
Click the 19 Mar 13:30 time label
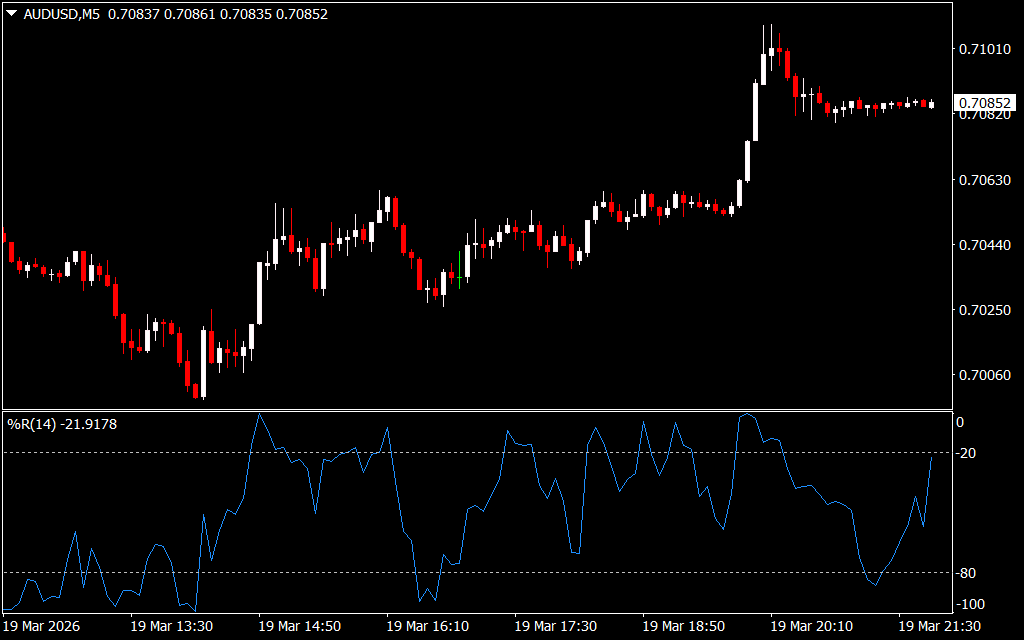172,626
